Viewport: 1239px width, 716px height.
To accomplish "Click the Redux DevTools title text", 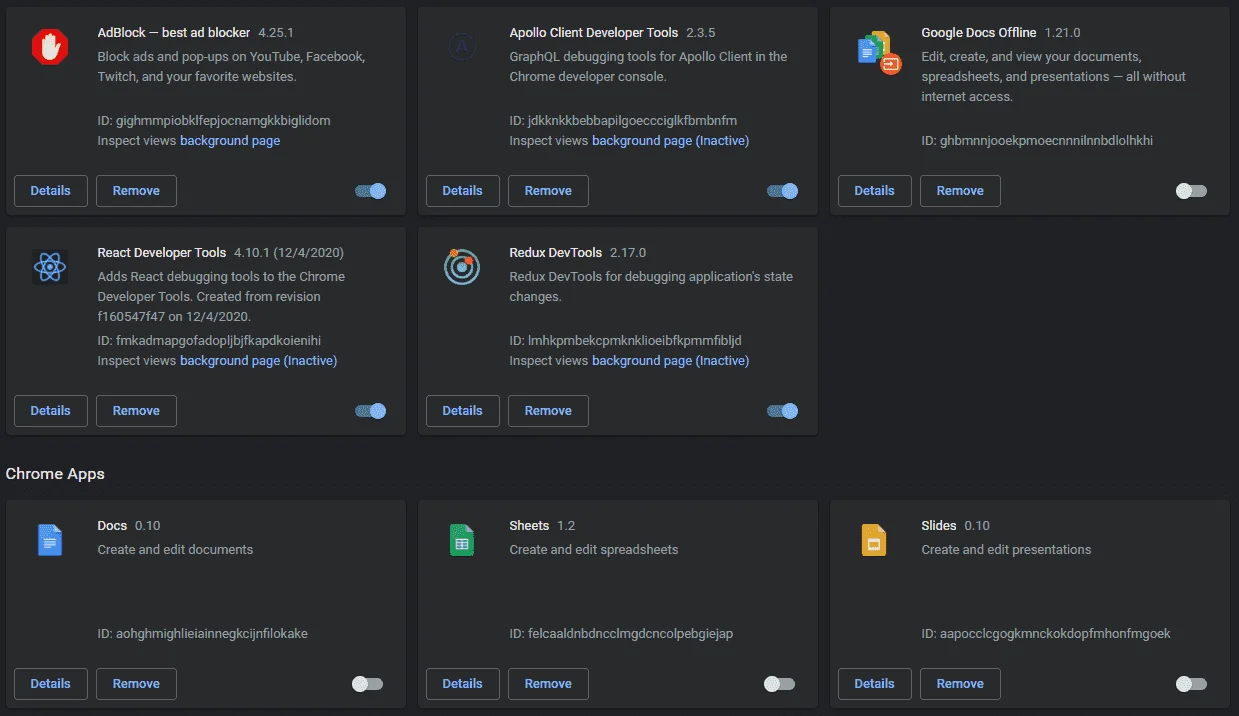I will [x=556, y=253].
